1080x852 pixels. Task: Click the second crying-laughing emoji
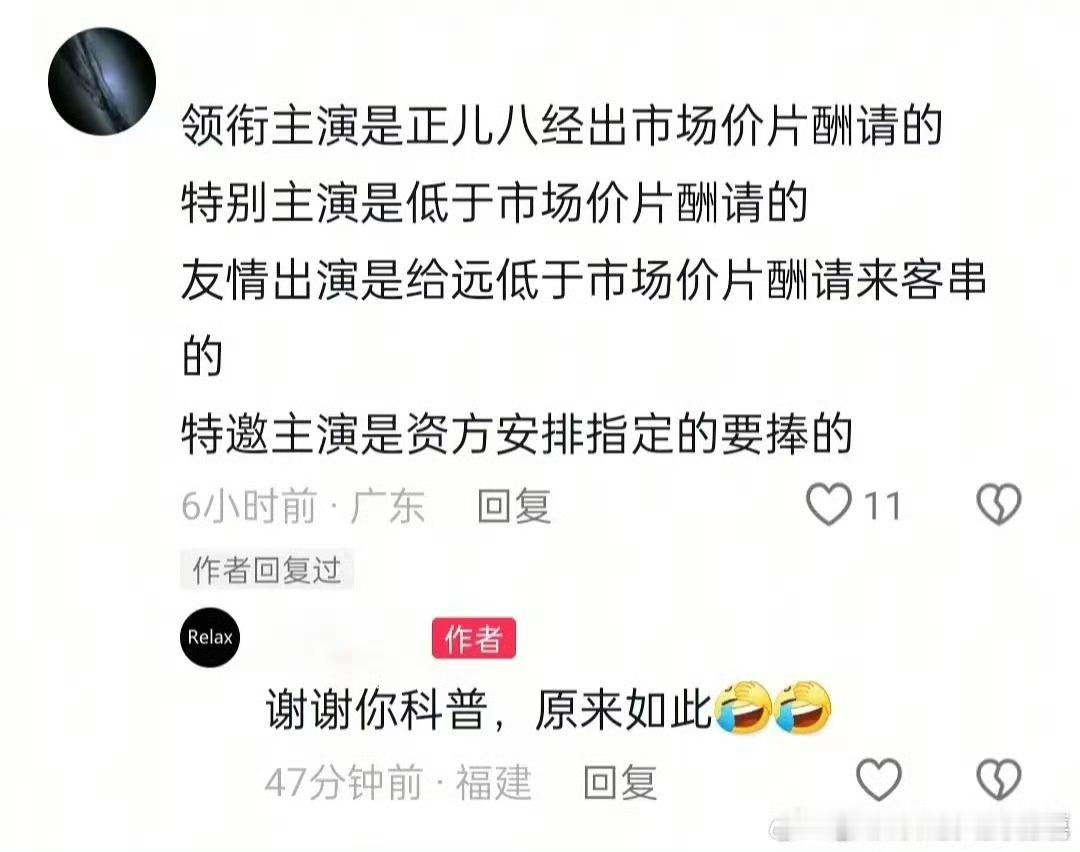(x=802, y=709)
